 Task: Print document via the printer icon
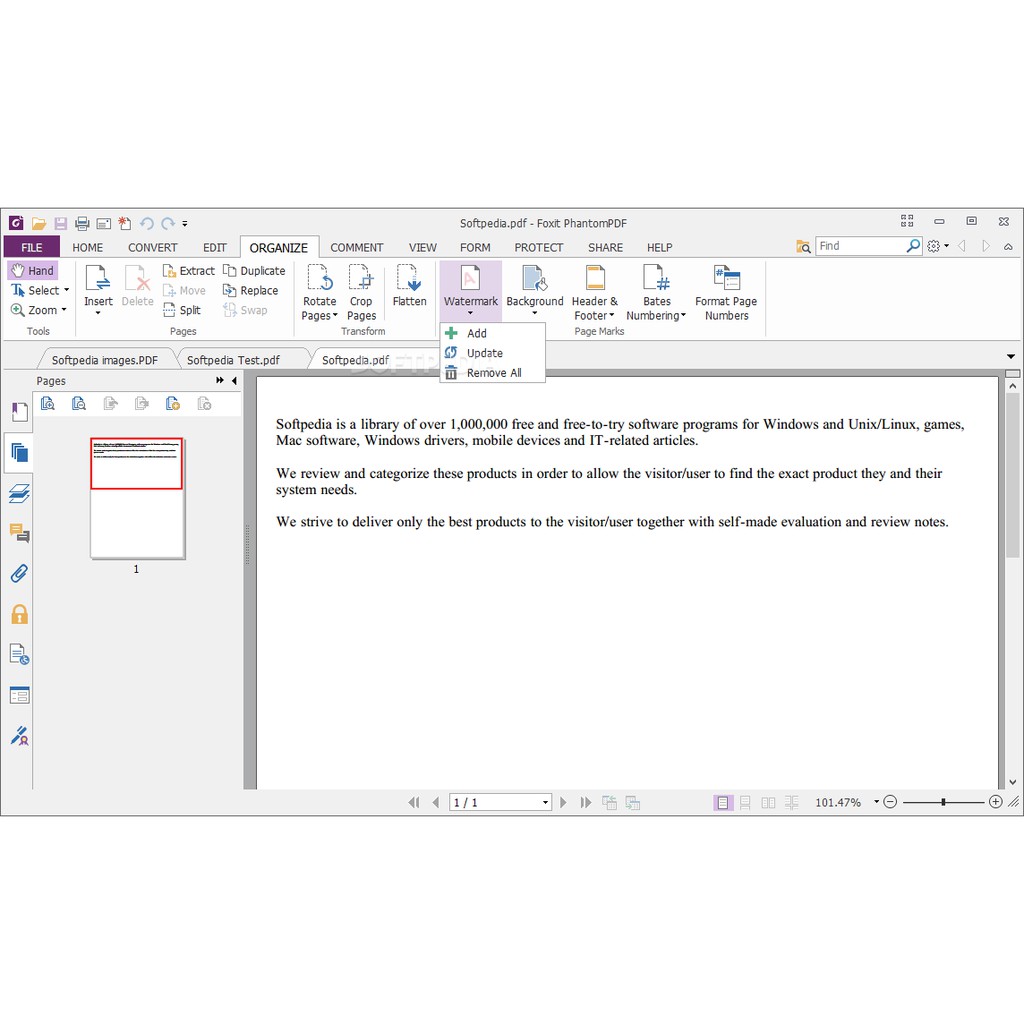[82, 224]
